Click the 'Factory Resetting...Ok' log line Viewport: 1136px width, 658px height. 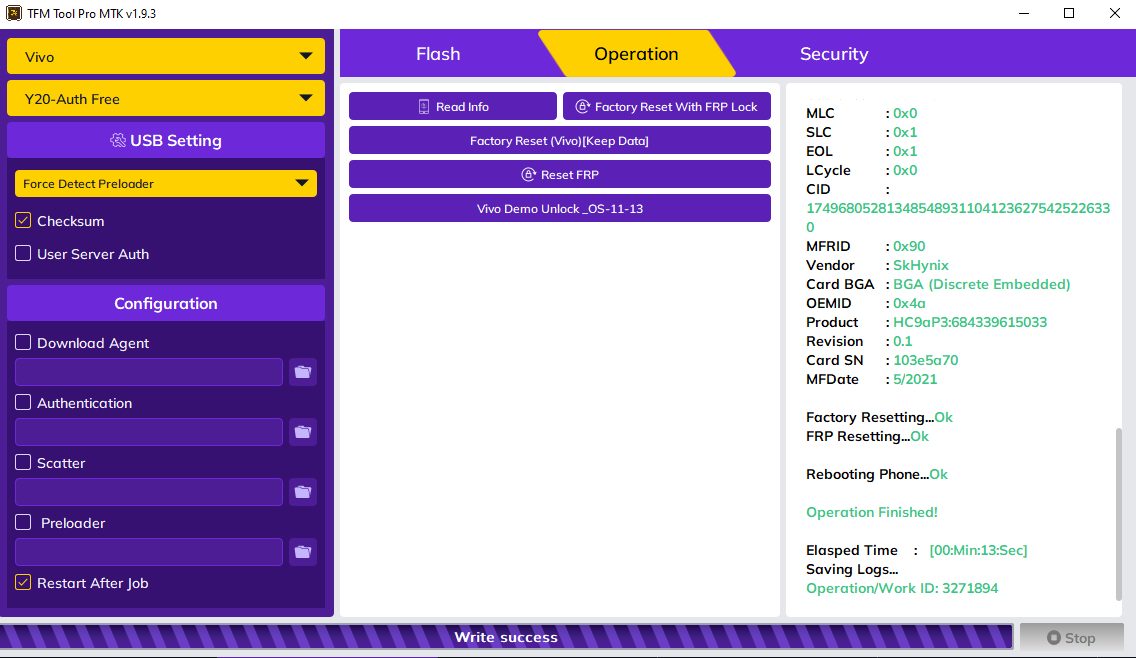point(879,417)
